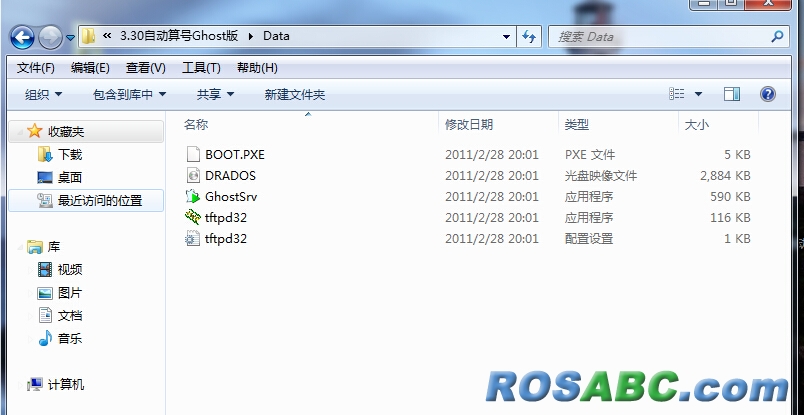Click the 新建文件夹 button
This screenshot has height=415, width=804.
pyautogui.click(x=295, y=94)
